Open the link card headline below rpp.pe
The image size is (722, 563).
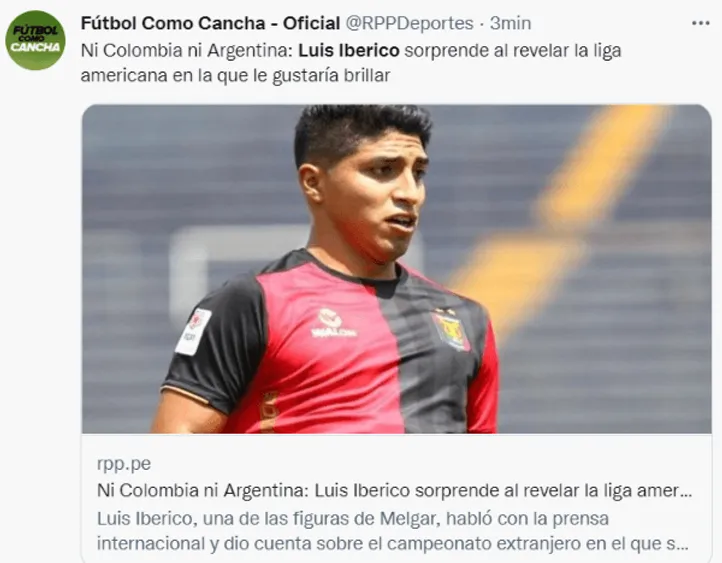395,491
